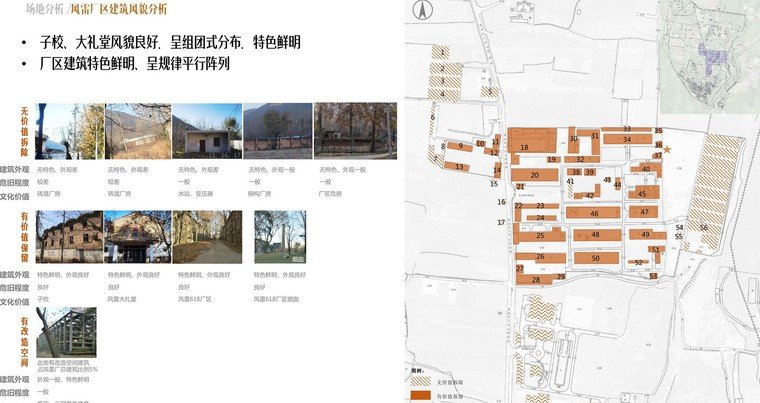Image resolution: width=760 pixels, height=403 pixels.
Task: Click the vertical heading 有价值保留 beside photos
Action: 24,237
